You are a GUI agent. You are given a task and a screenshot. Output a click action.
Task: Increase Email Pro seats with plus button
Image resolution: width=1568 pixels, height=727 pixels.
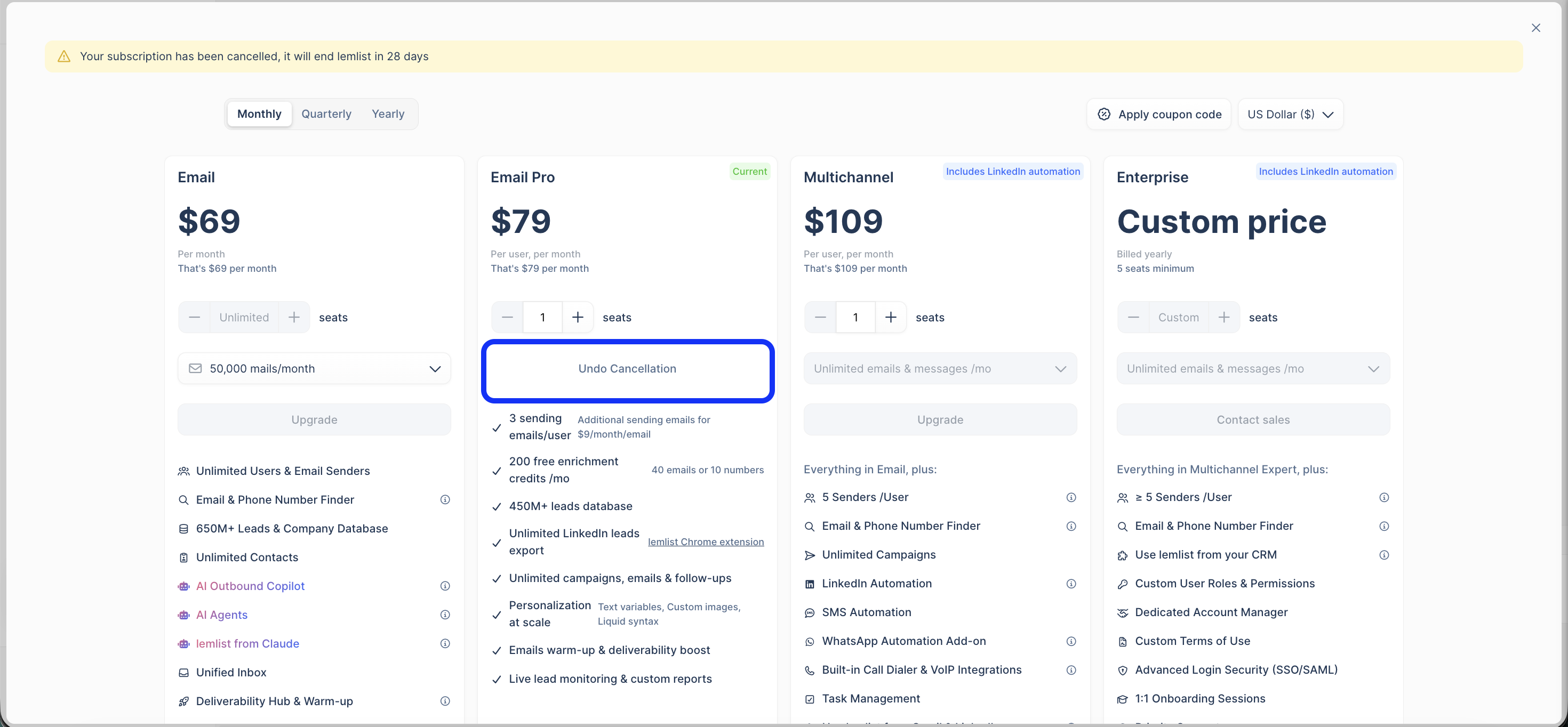click(578, 318)
